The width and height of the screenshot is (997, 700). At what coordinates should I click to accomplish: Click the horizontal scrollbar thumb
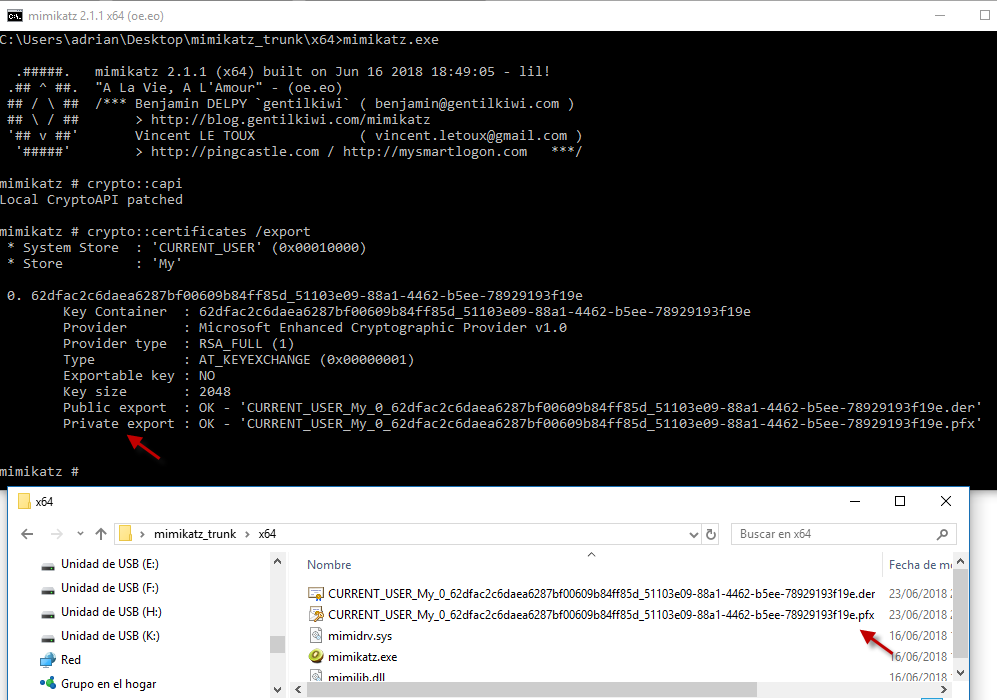click(532, 689)
